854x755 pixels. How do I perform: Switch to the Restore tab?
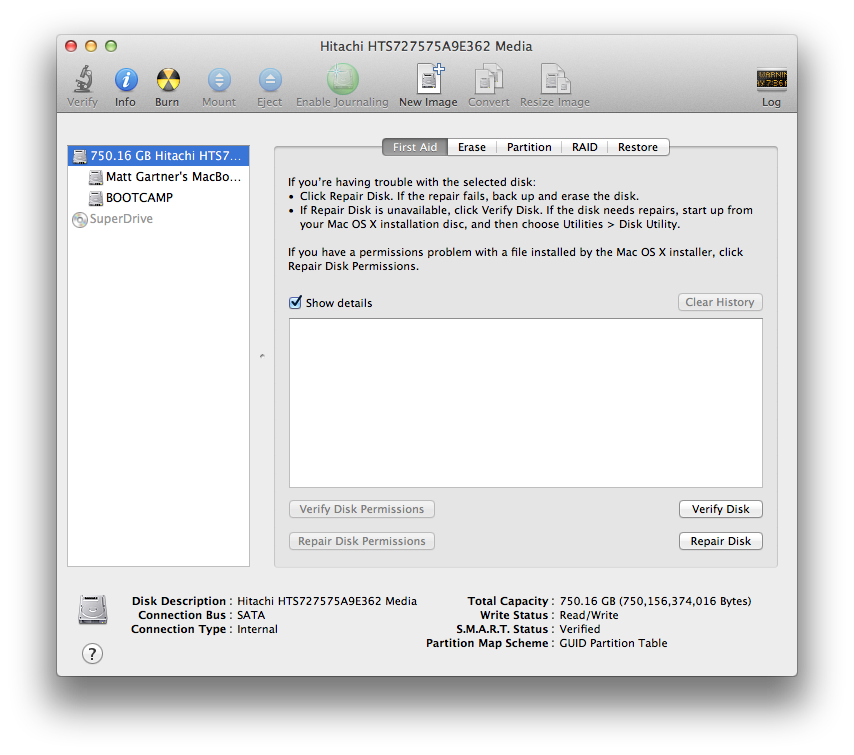tap(638, 147)
